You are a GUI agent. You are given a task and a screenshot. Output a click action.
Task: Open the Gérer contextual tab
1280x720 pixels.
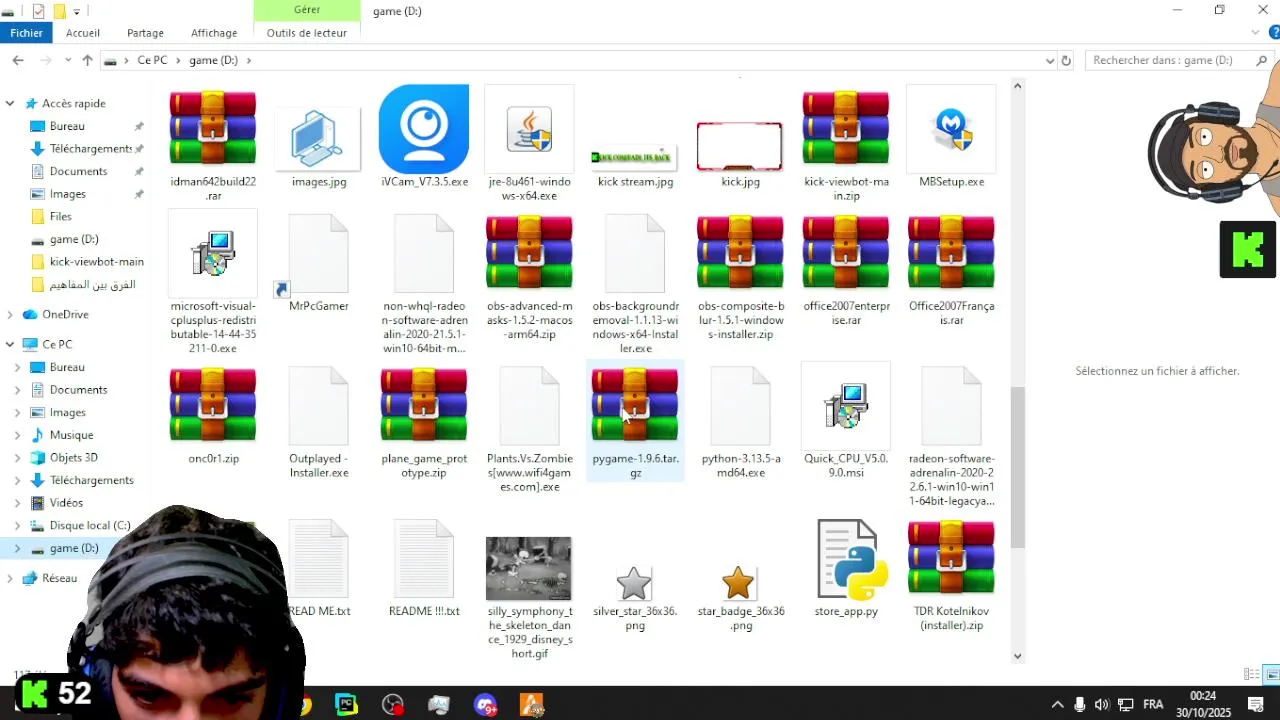pos(307,10)
